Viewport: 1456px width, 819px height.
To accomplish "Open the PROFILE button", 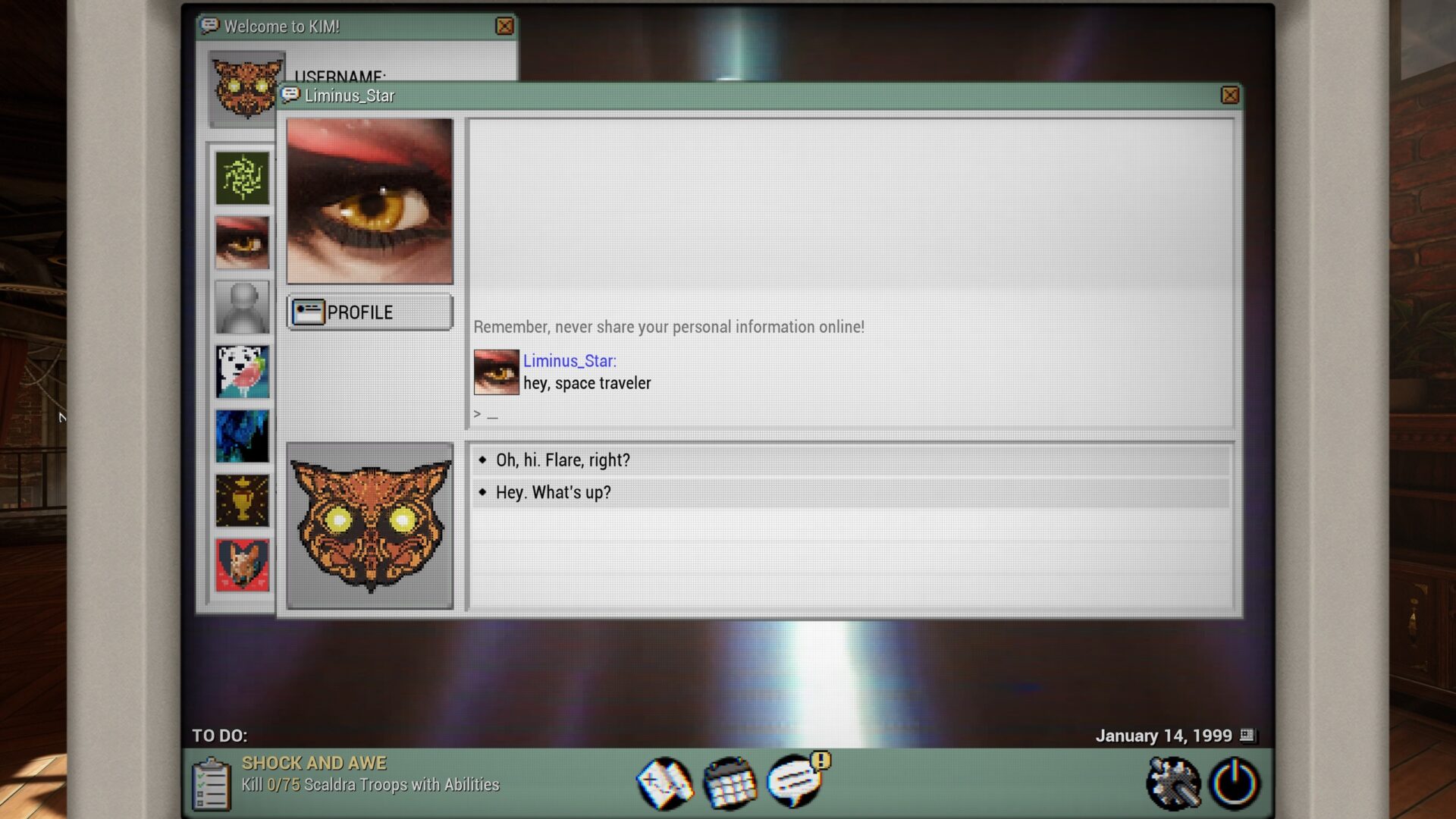I will click(369, 312).
